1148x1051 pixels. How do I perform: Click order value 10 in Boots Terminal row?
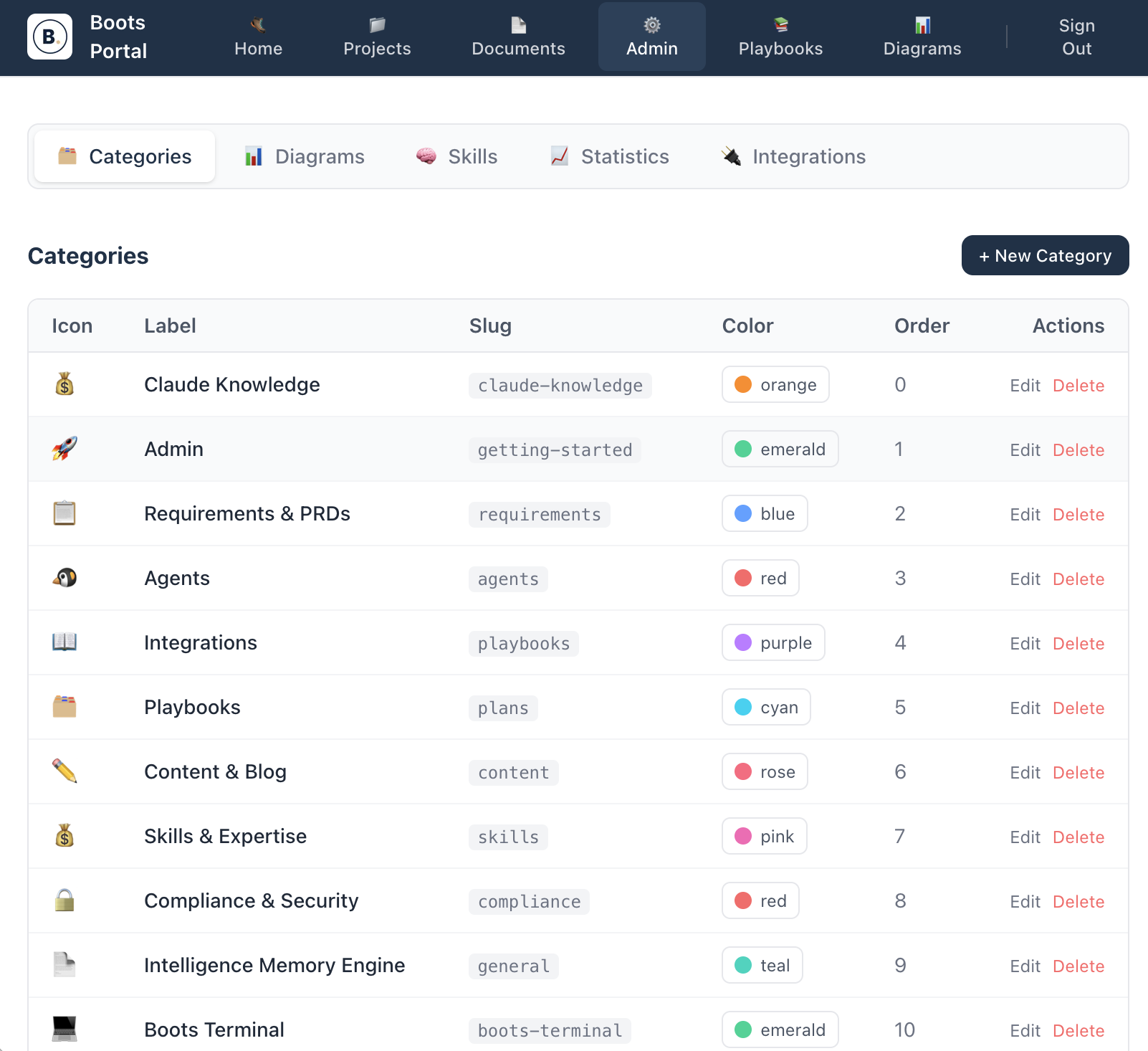click(x=904, y=1029)
